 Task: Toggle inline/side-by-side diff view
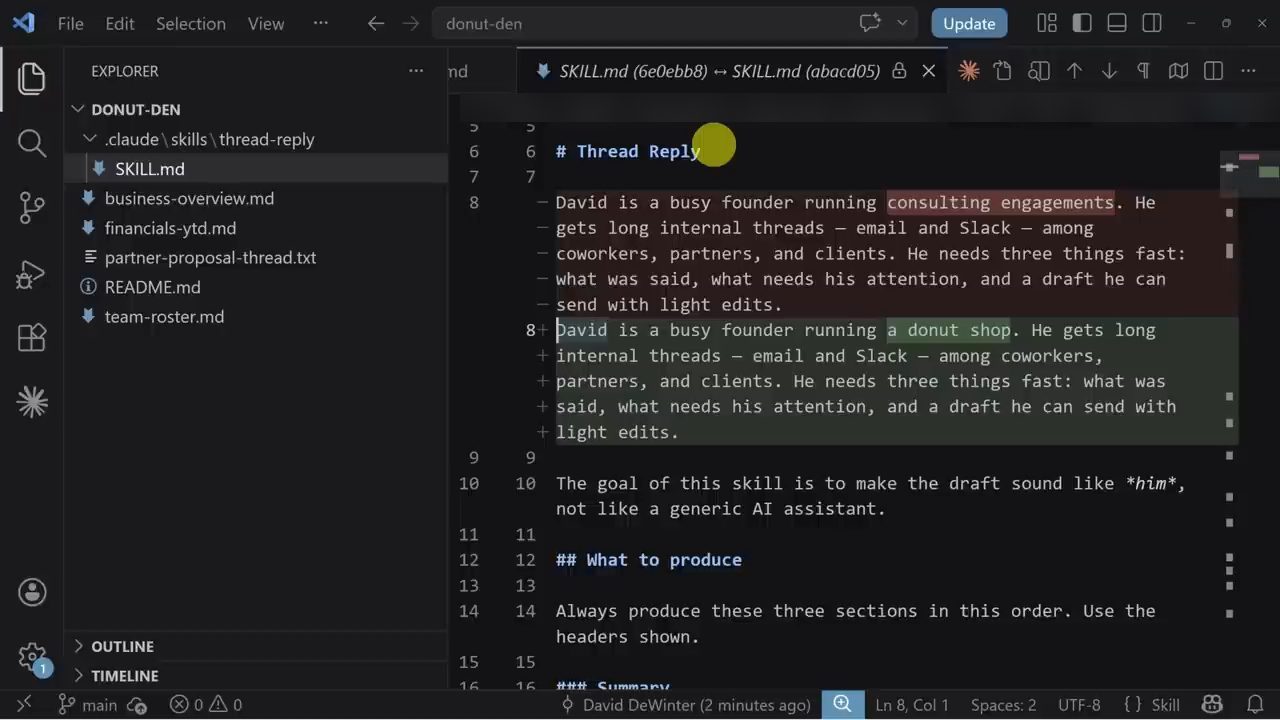[x=1214, y=71]
